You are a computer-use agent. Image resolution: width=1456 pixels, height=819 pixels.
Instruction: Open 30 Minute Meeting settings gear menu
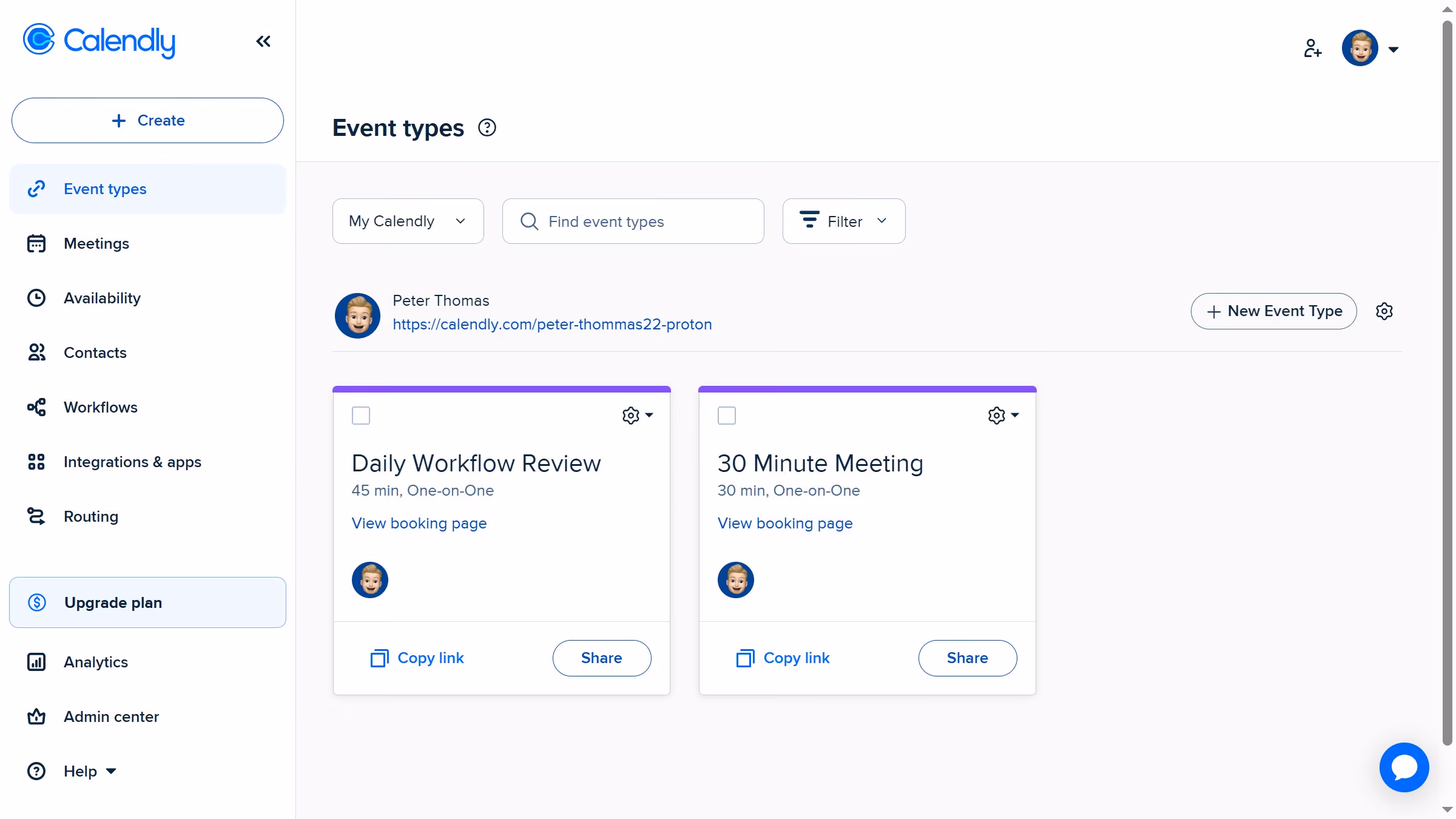tap(1003, 416)
